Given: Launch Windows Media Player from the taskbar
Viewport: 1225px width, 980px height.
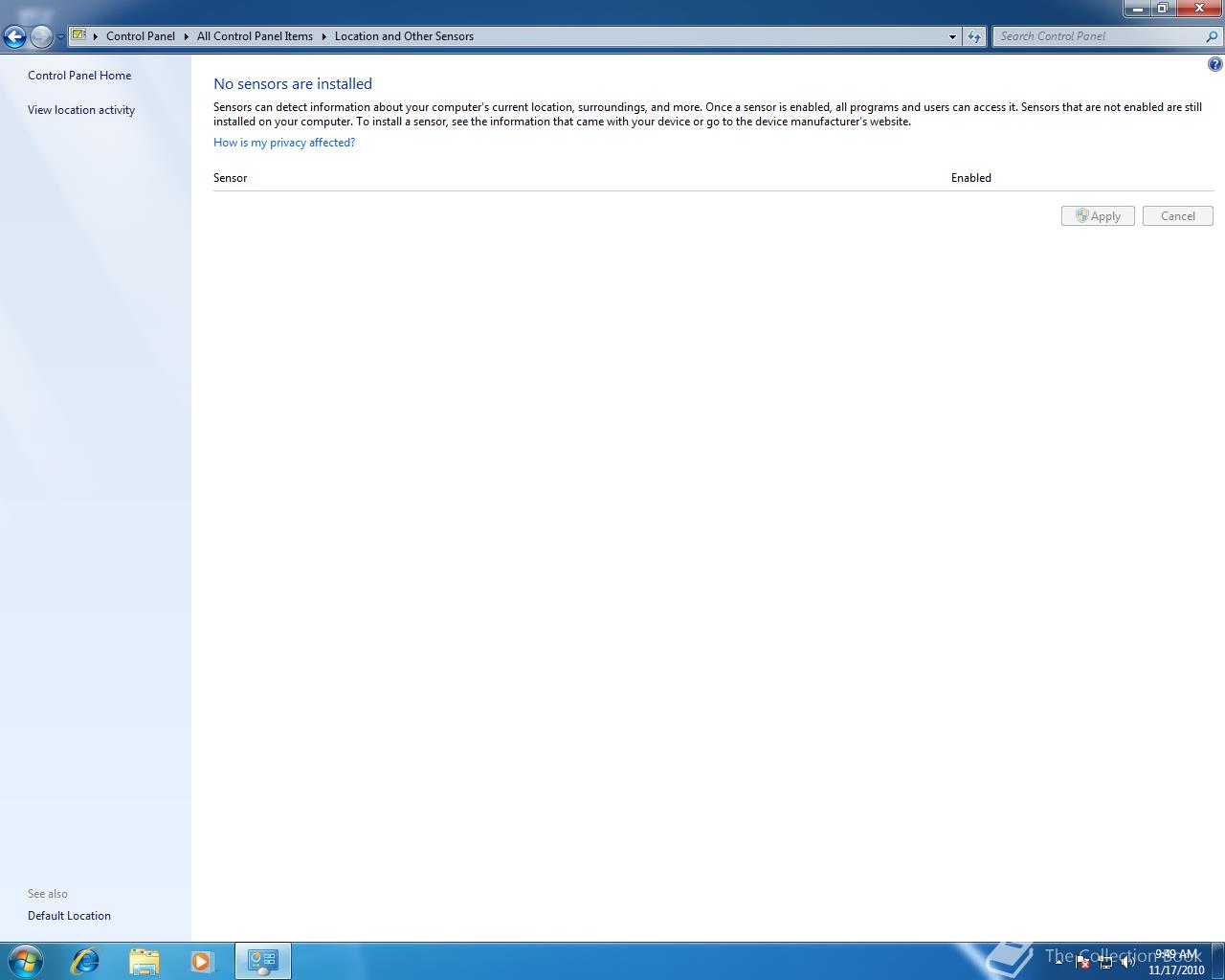Looking at the screenshot, I should coord(202,960).
